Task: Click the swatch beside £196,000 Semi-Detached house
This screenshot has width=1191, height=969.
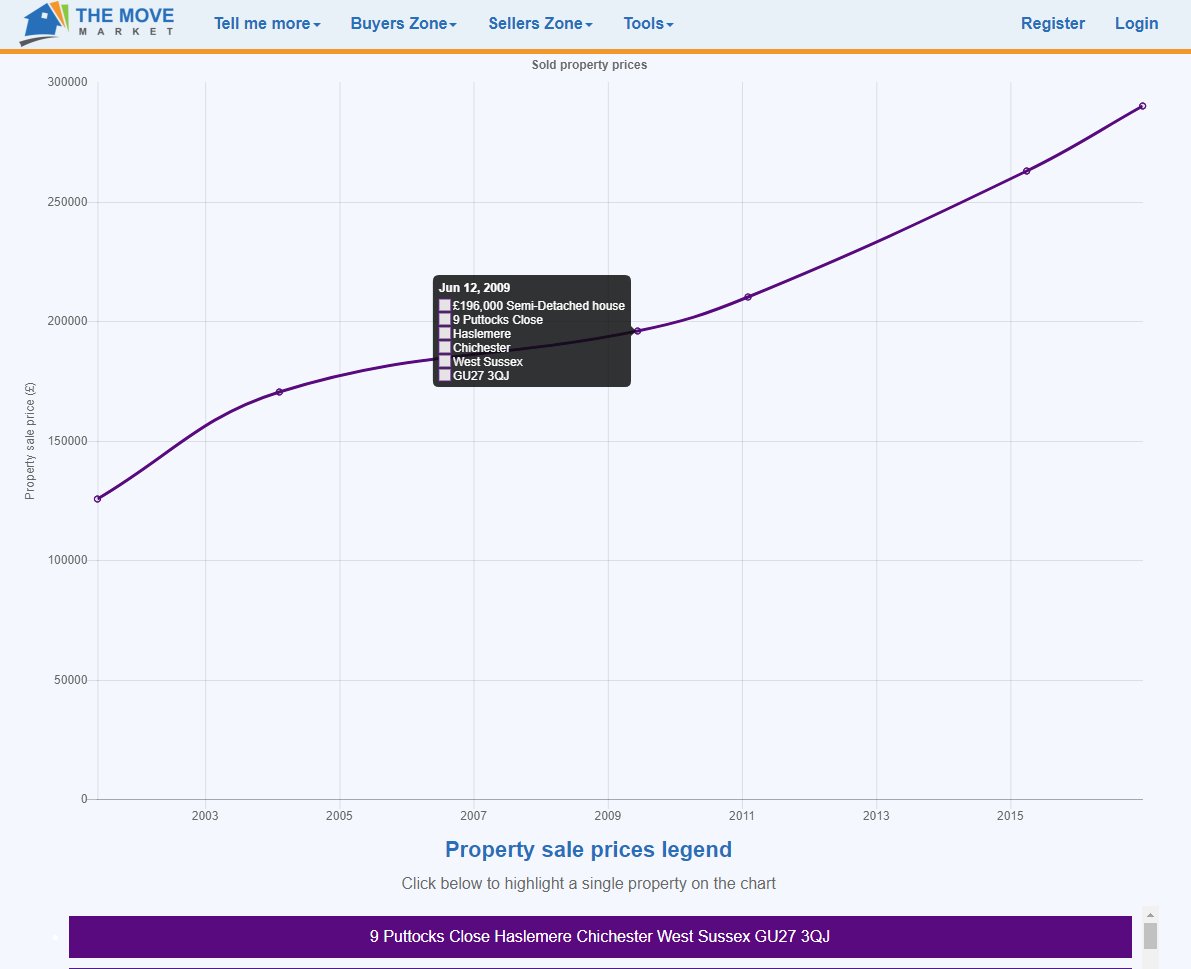Action: coord(444,305)
